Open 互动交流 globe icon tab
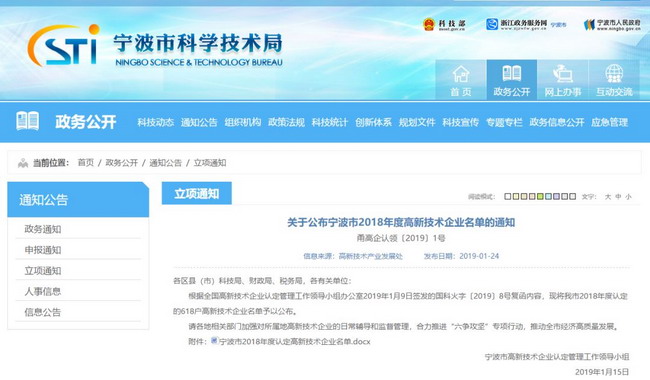Screen dimensions: 650x380 click(x=614, y=80)
